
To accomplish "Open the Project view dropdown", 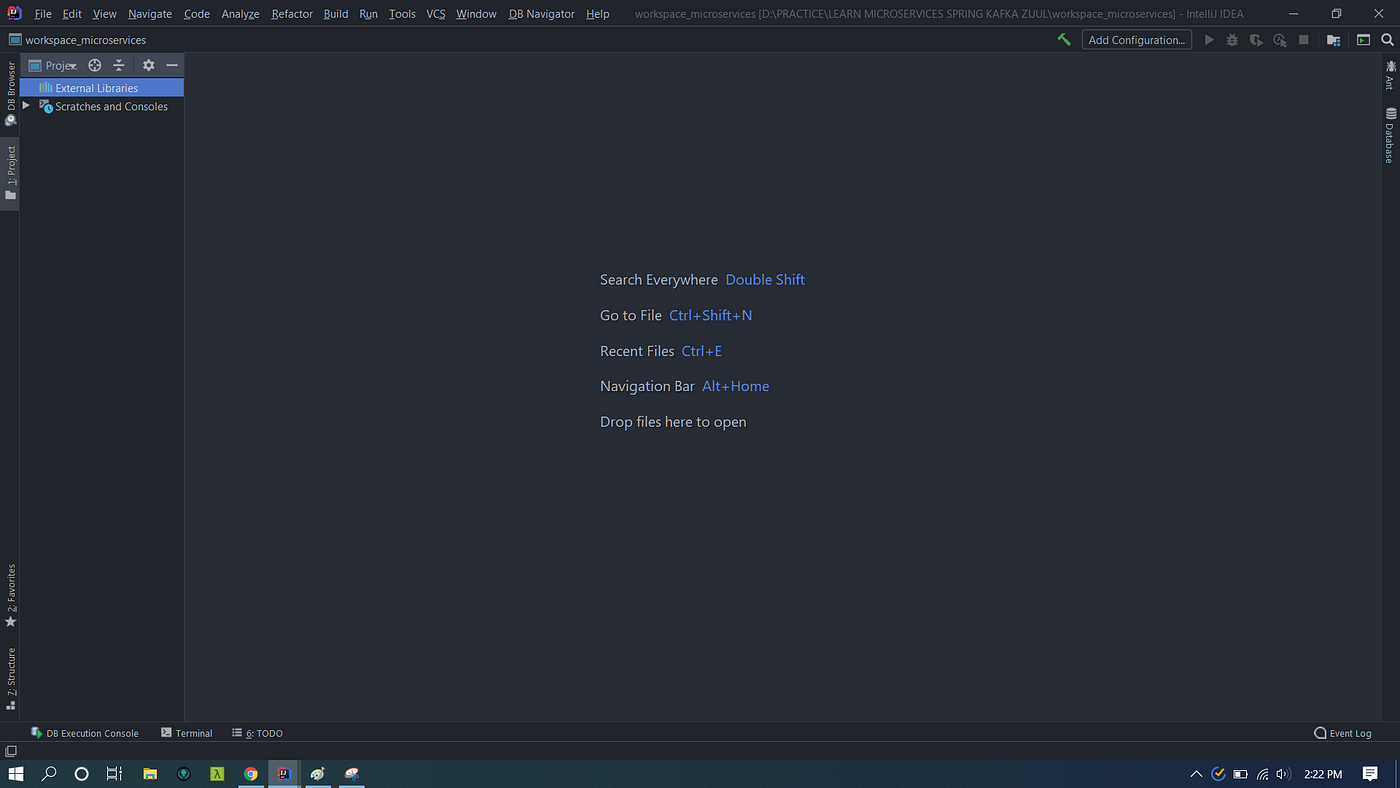I will pos(53,65).
